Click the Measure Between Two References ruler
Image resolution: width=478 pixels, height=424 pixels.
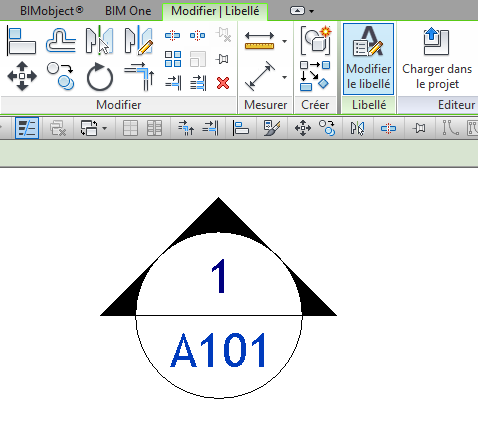point(259,41)
